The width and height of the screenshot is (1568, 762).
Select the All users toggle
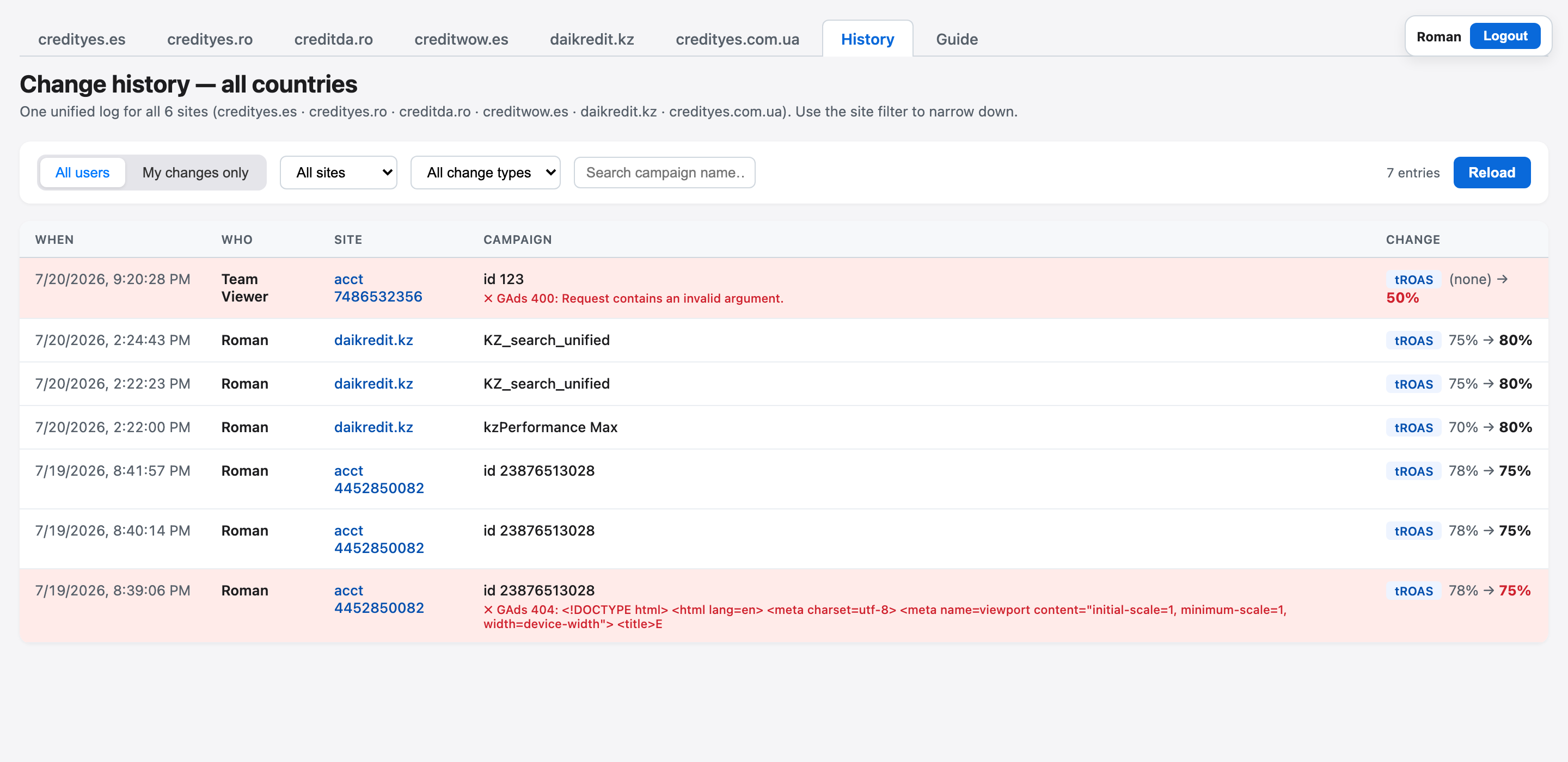[82, 173]
